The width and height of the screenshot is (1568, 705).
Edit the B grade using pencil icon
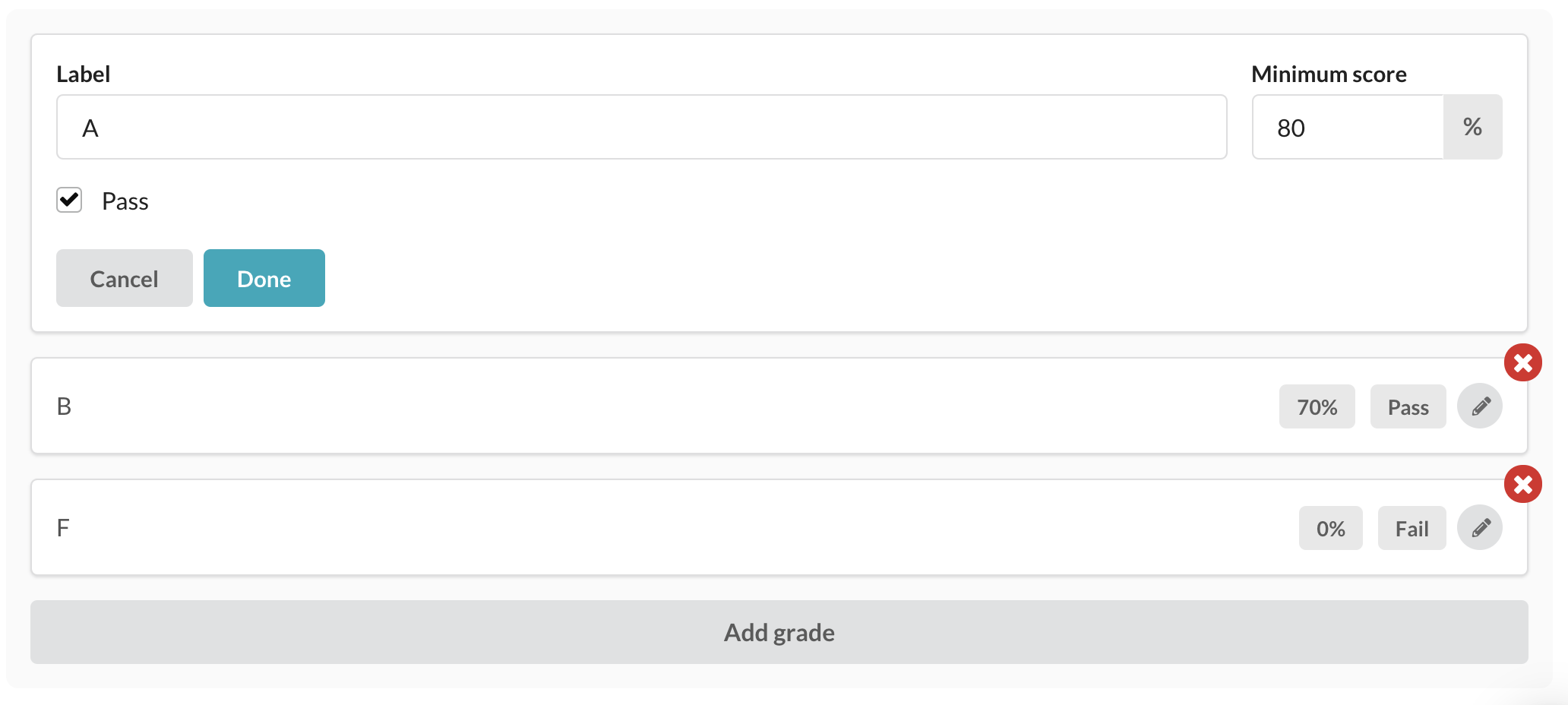pyautogui.click(x=1480, y=406)
